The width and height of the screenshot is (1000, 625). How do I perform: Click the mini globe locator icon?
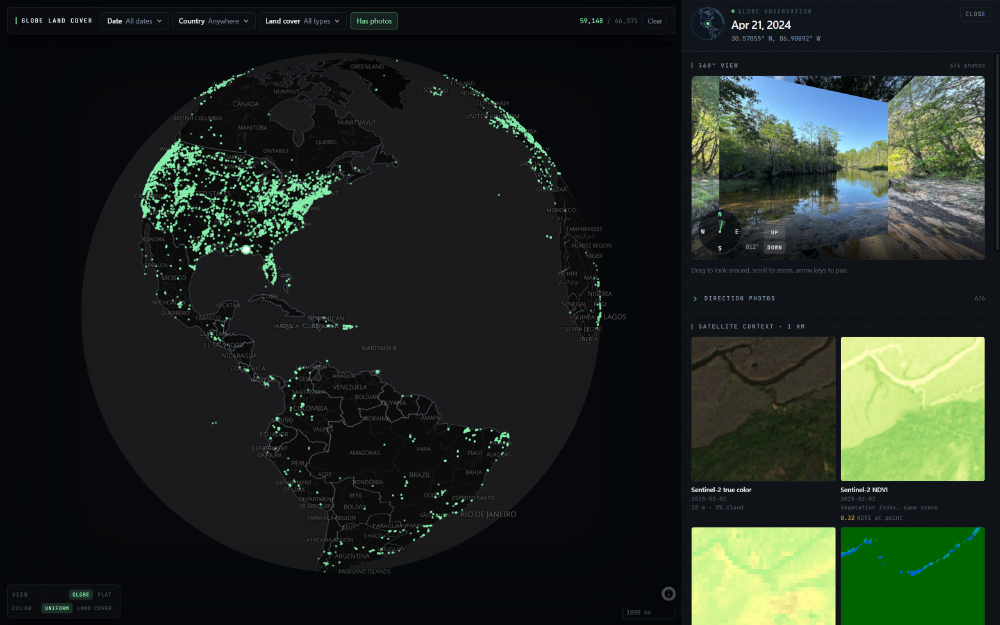pos(707,24)
